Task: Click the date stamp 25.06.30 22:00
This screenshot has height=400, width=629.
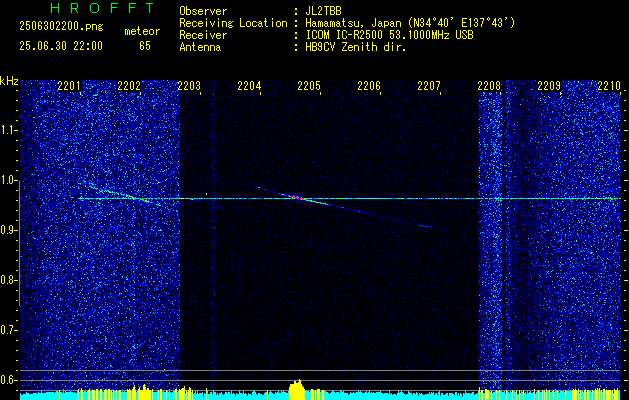Action: pos(61,46)
